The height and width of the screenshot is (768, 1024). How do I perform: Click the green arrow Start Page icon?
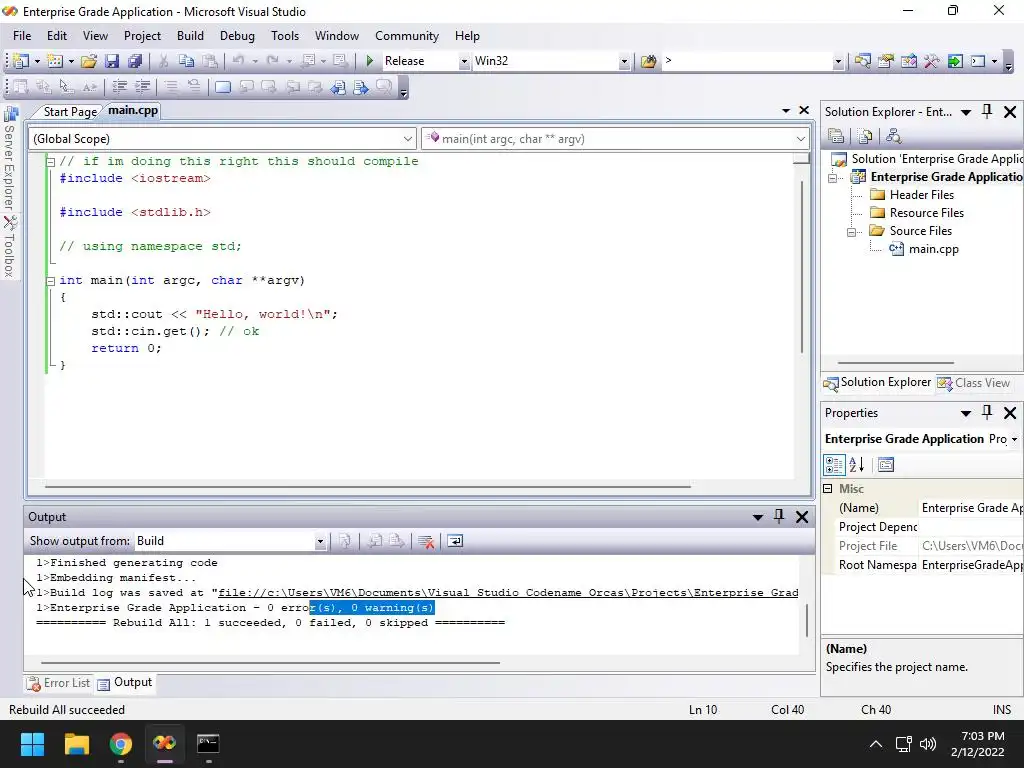955,61
